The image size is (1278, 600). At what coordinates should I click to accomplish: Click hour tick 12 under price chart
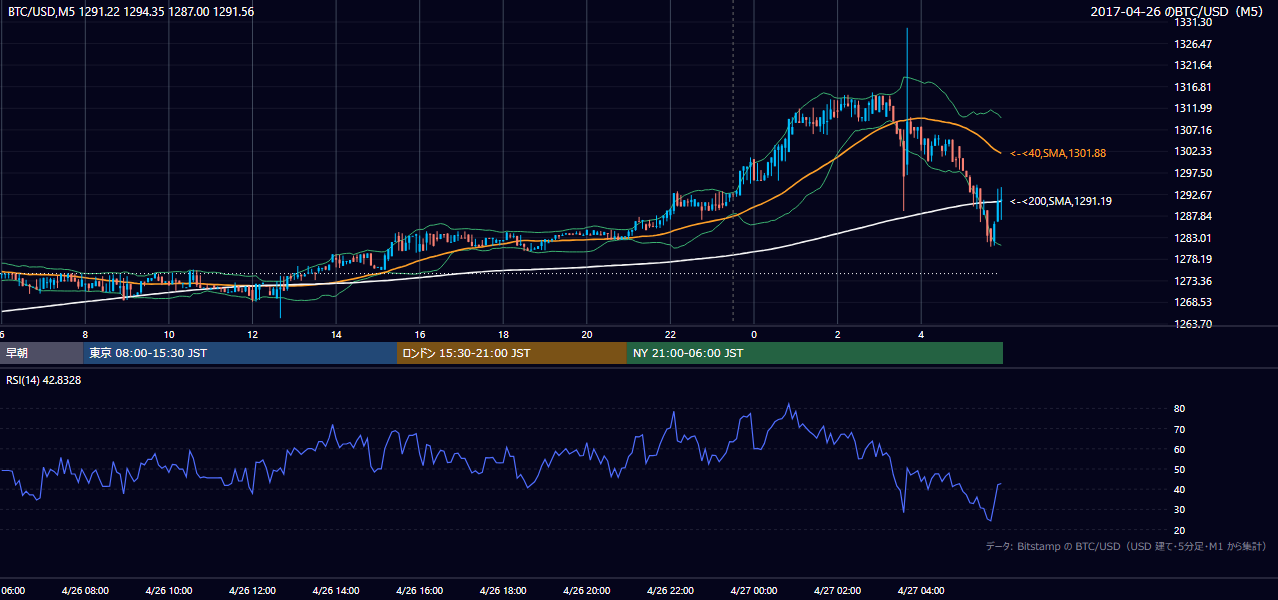252,334
